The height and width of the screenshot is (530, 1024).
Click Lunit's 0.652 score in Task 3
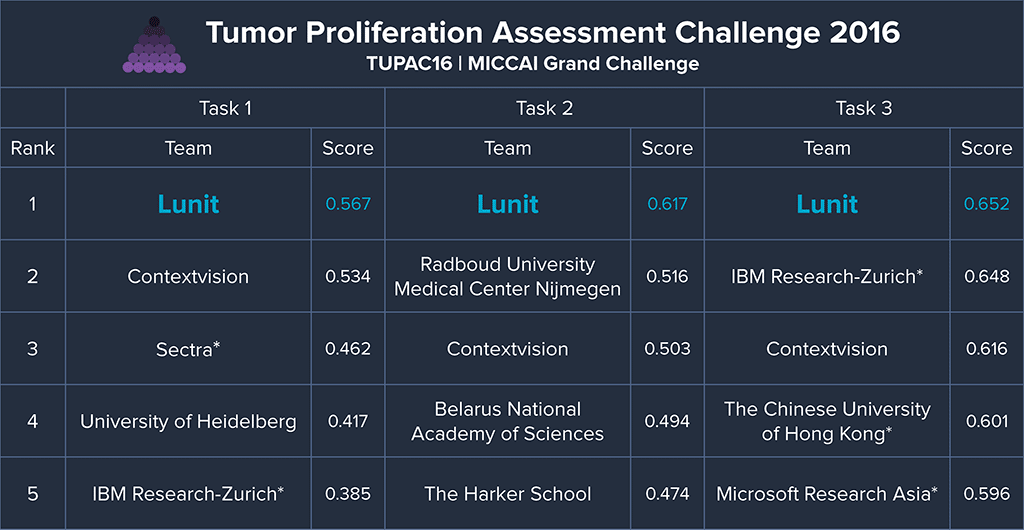(x=986, y=204)
